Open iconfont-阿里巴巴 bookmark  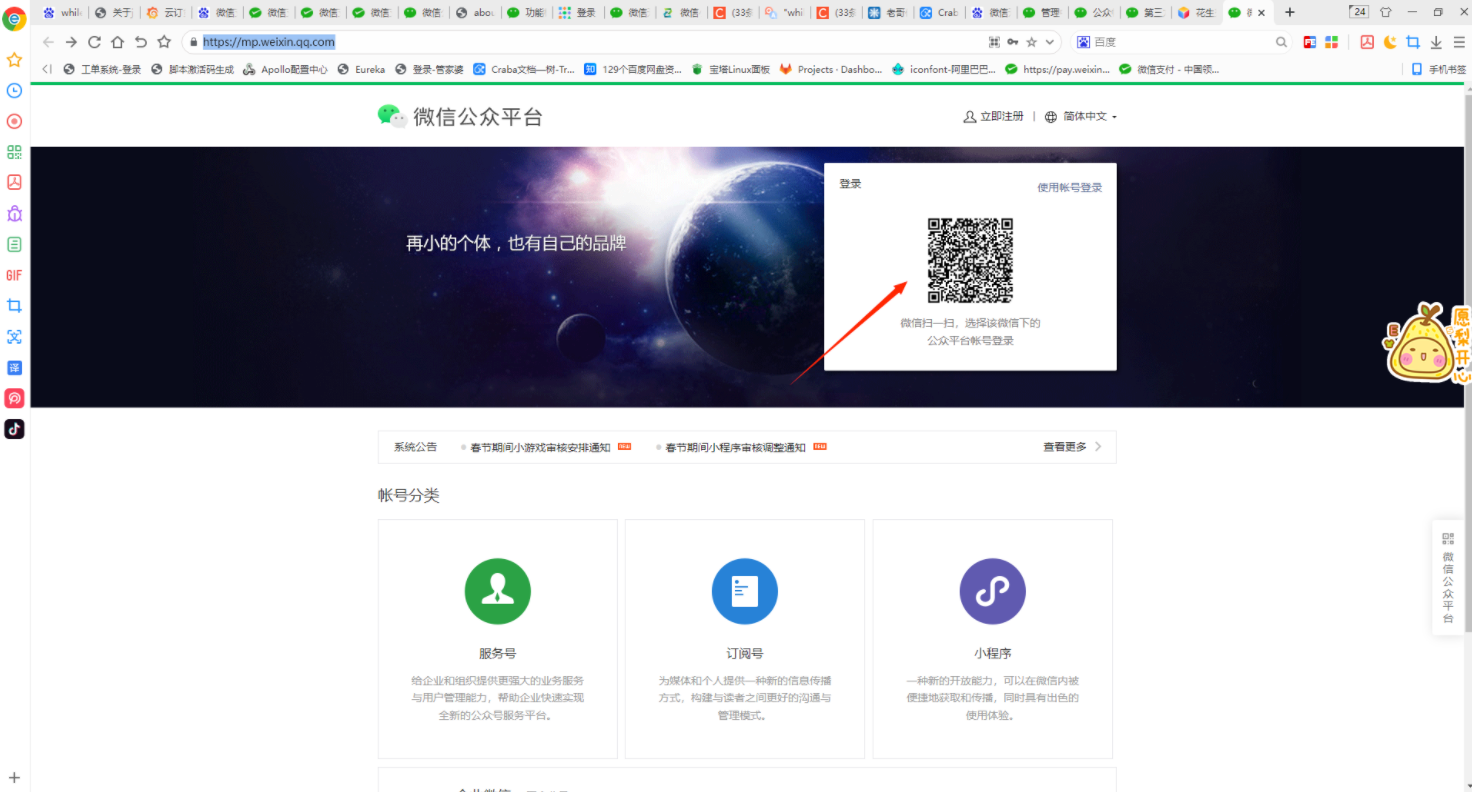[x=943, y=69]
